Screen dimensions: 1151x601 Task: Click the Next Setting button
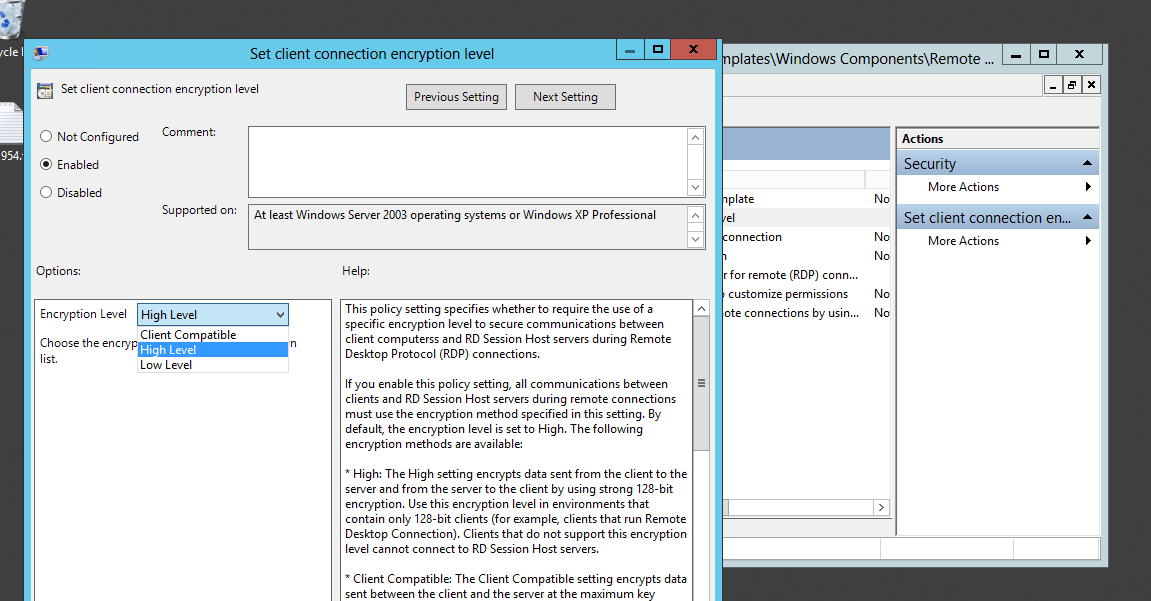coord(565,97)
